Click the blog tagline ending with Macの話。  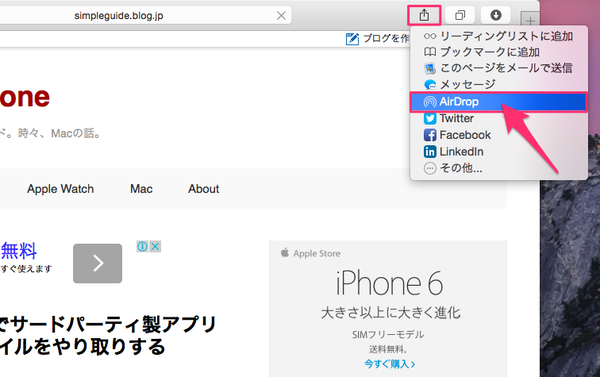coord(50,134)
